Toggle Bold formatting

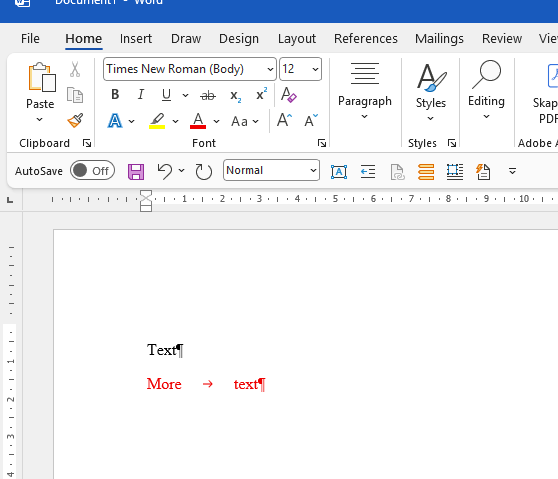point(115,95)
